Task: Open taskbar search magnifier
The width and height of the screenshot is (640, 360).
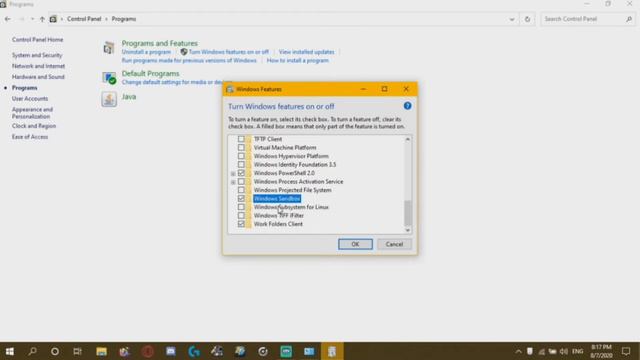Action: click(32, 351)
